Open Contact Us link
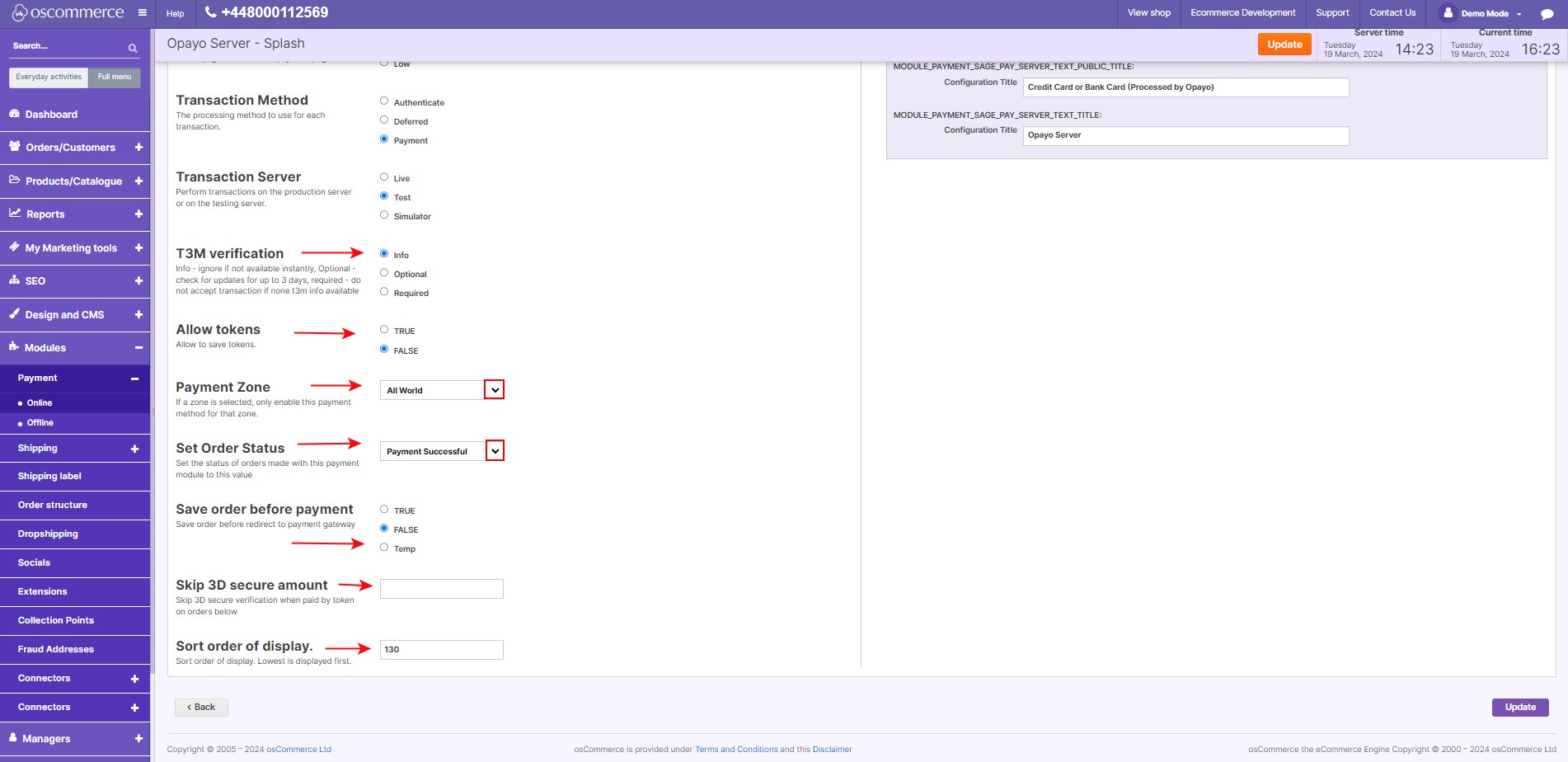 [x=1392, y=12]
